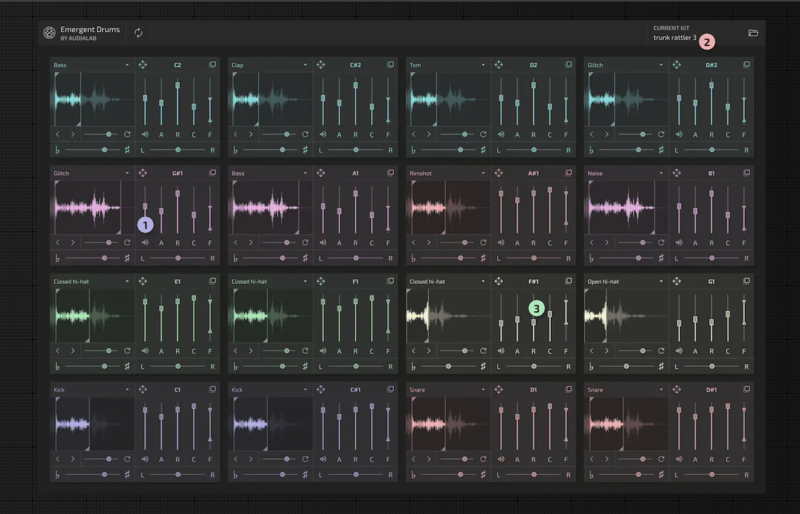Image resolution: width=800 pixels, height=514 pixels.
Task: Click the flat symbol on the C1 Kick pad
Action: 57,474
